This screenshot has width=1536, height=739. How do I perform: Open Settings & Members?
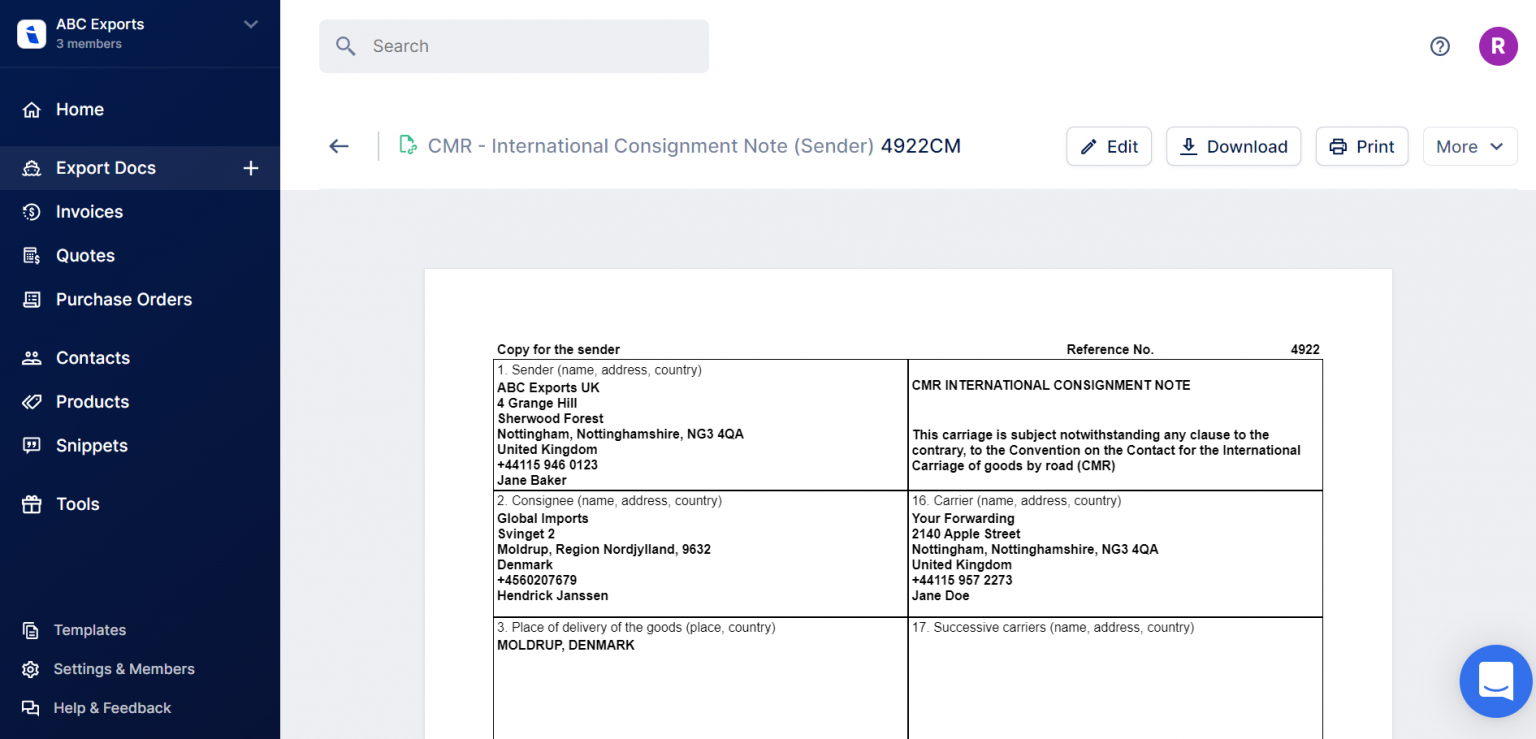33,668
